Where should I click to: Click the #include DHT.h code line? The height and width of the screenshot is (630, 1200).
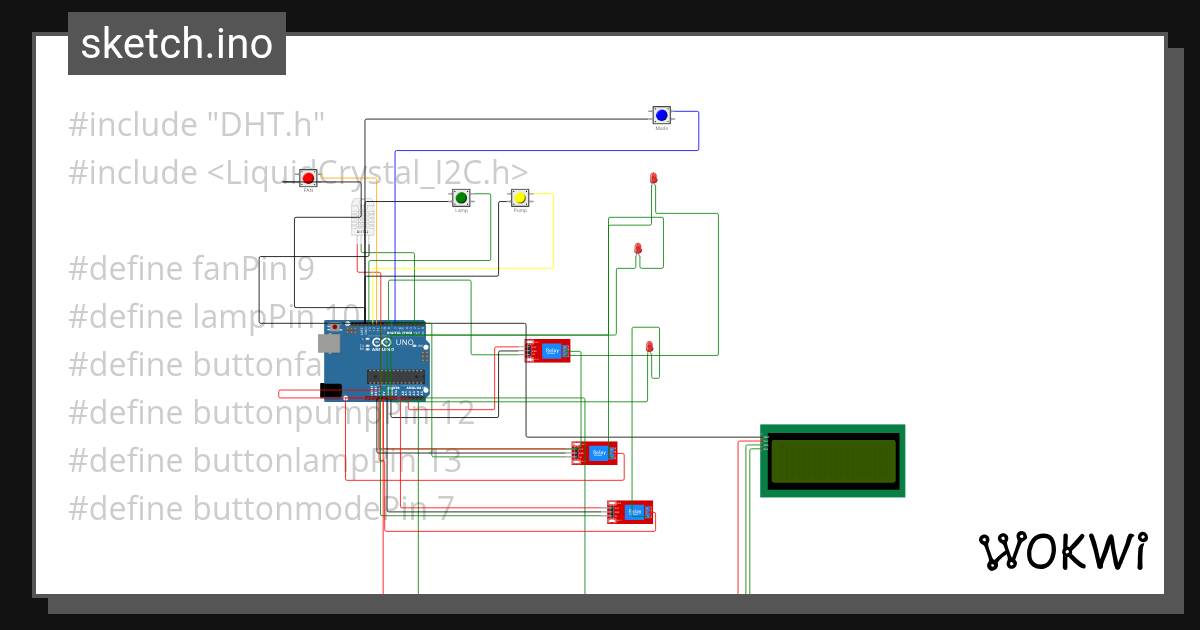point(196,124)
